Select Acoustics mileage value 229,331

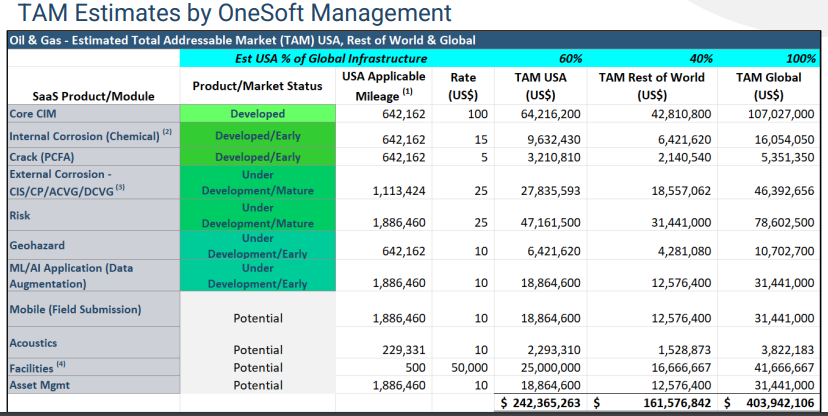403,349
